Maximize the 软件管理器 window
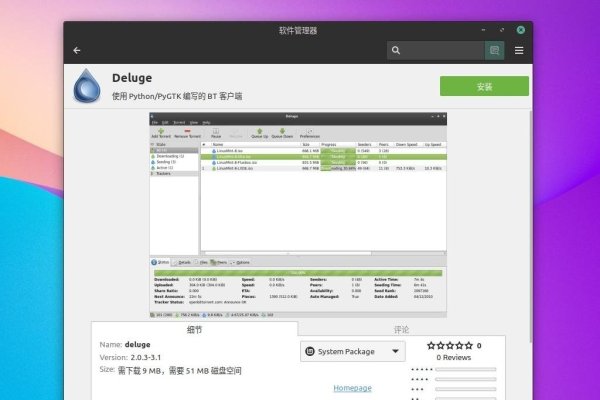This screenshot has height=400, width=600. [502, 30]
